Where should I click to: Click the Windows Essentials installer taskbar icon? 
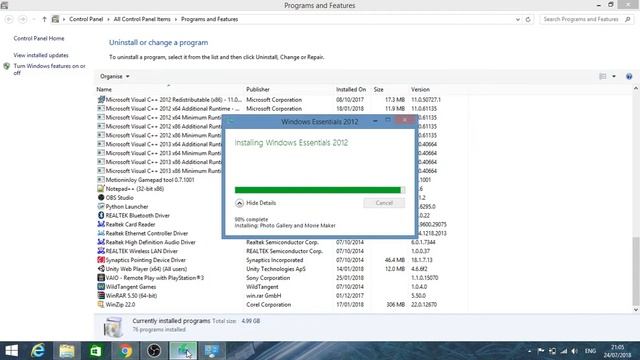pos(183,351)
